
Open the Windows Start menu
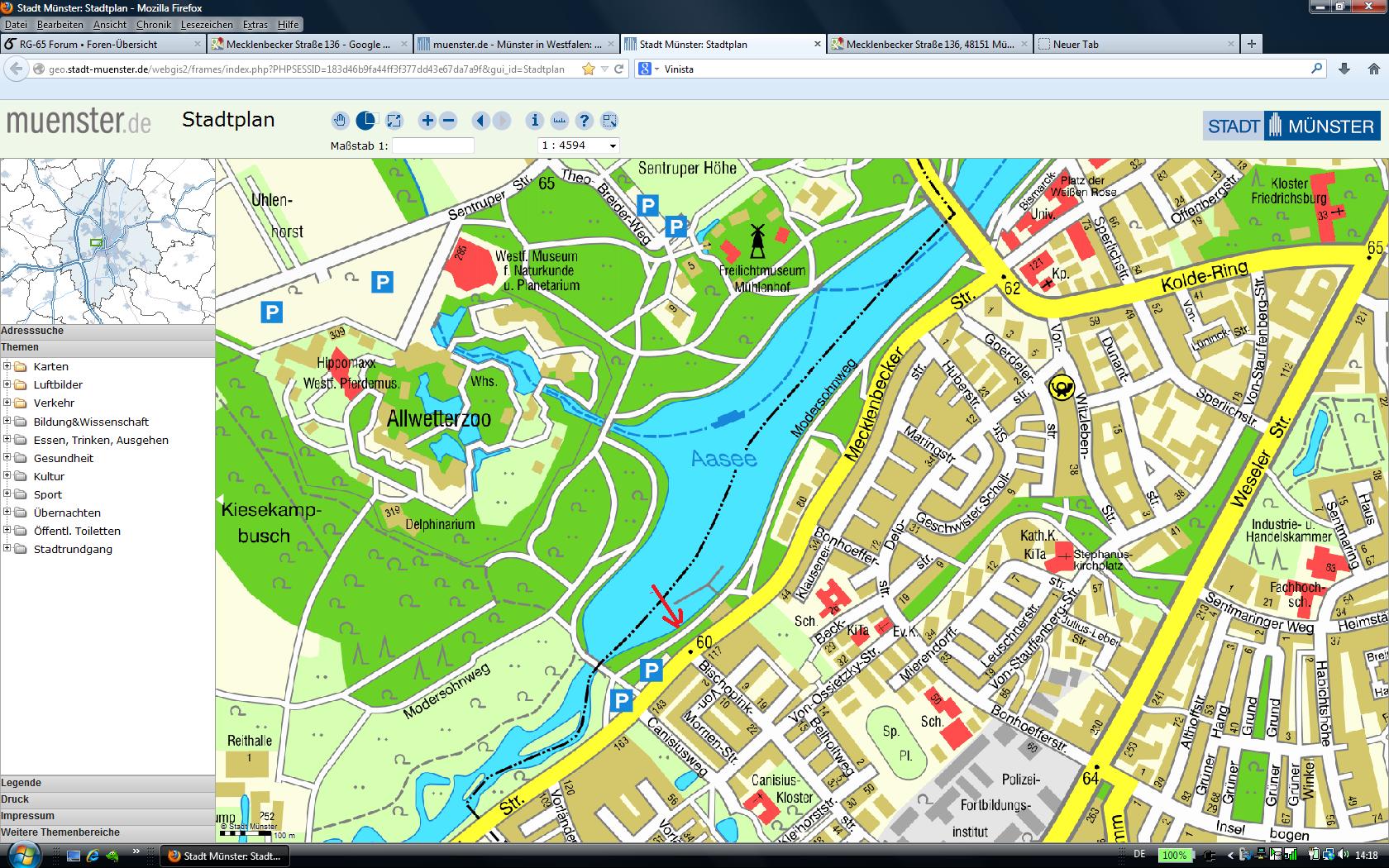point(20,855)
